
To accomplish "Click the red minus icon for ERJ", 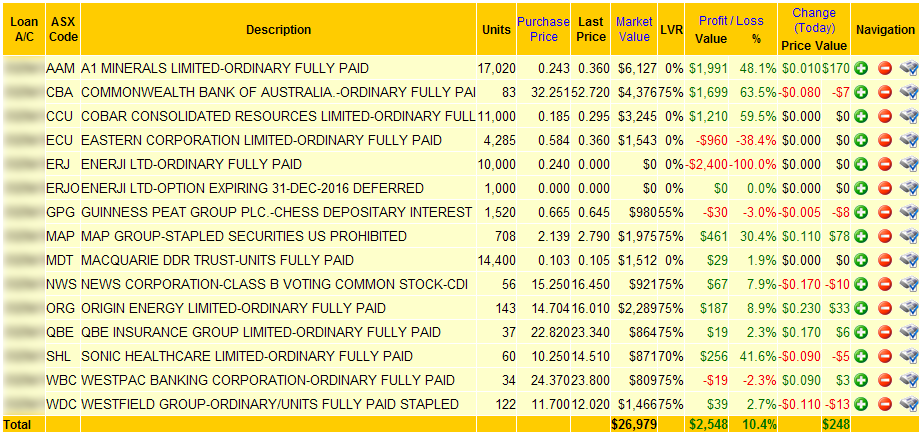I will (x=885, y=165).
